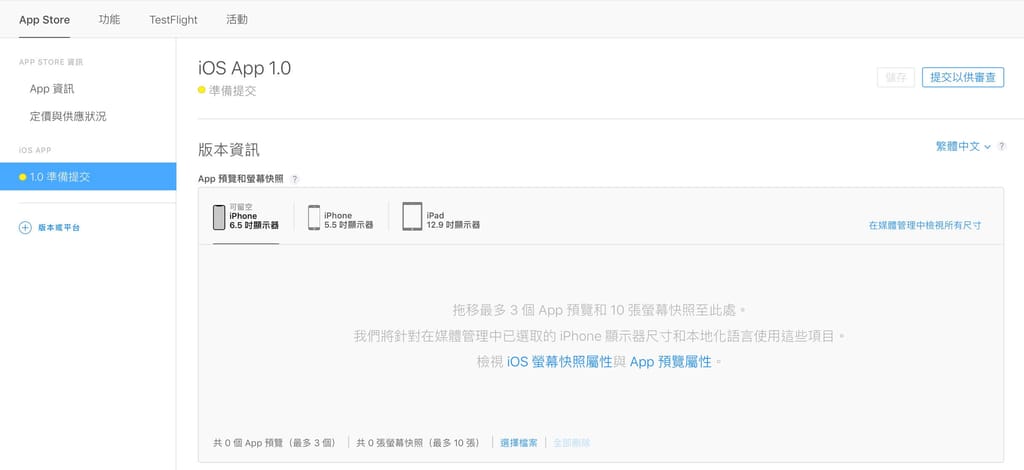1024x470 pixels.
Task: Go to the 活動 tab
Action: (236, 20)
